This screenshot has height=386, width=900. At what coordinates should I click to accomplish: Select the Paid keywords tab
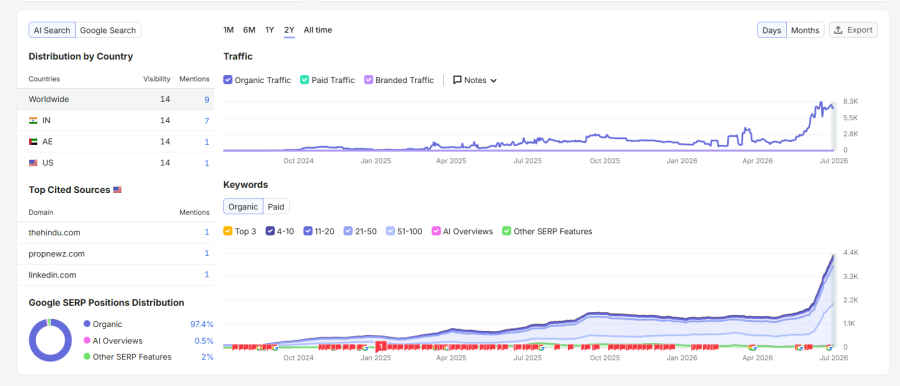277,206
